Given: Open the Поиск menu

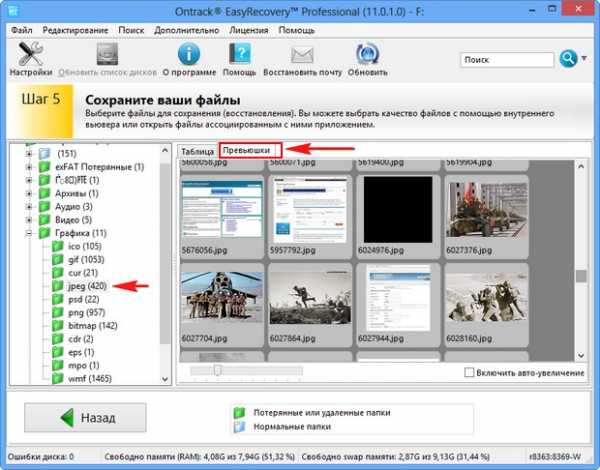Looking at the screenshot, I should tap(131, 30).
